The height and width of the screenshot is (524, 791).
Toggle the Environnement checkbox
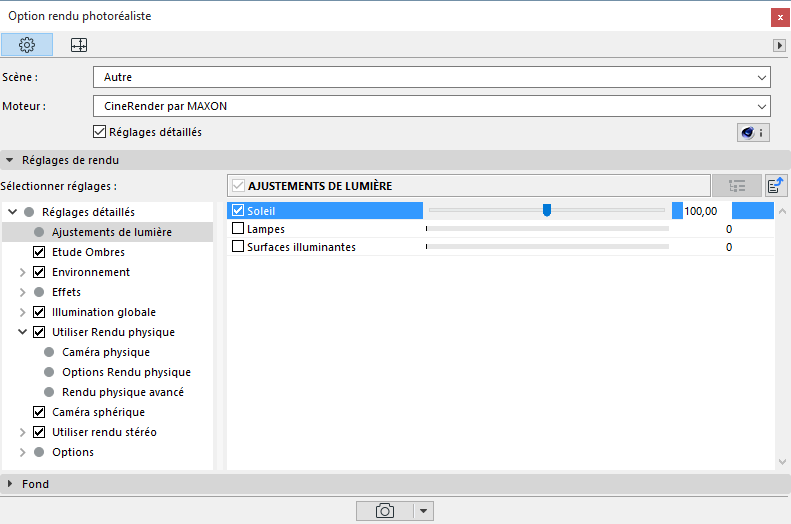click(x=39, y=272)
